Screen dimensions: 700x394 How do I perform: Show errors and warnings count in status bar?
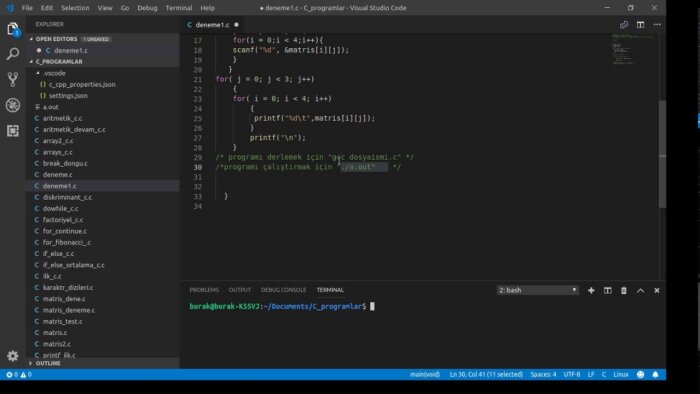point(19,374)
